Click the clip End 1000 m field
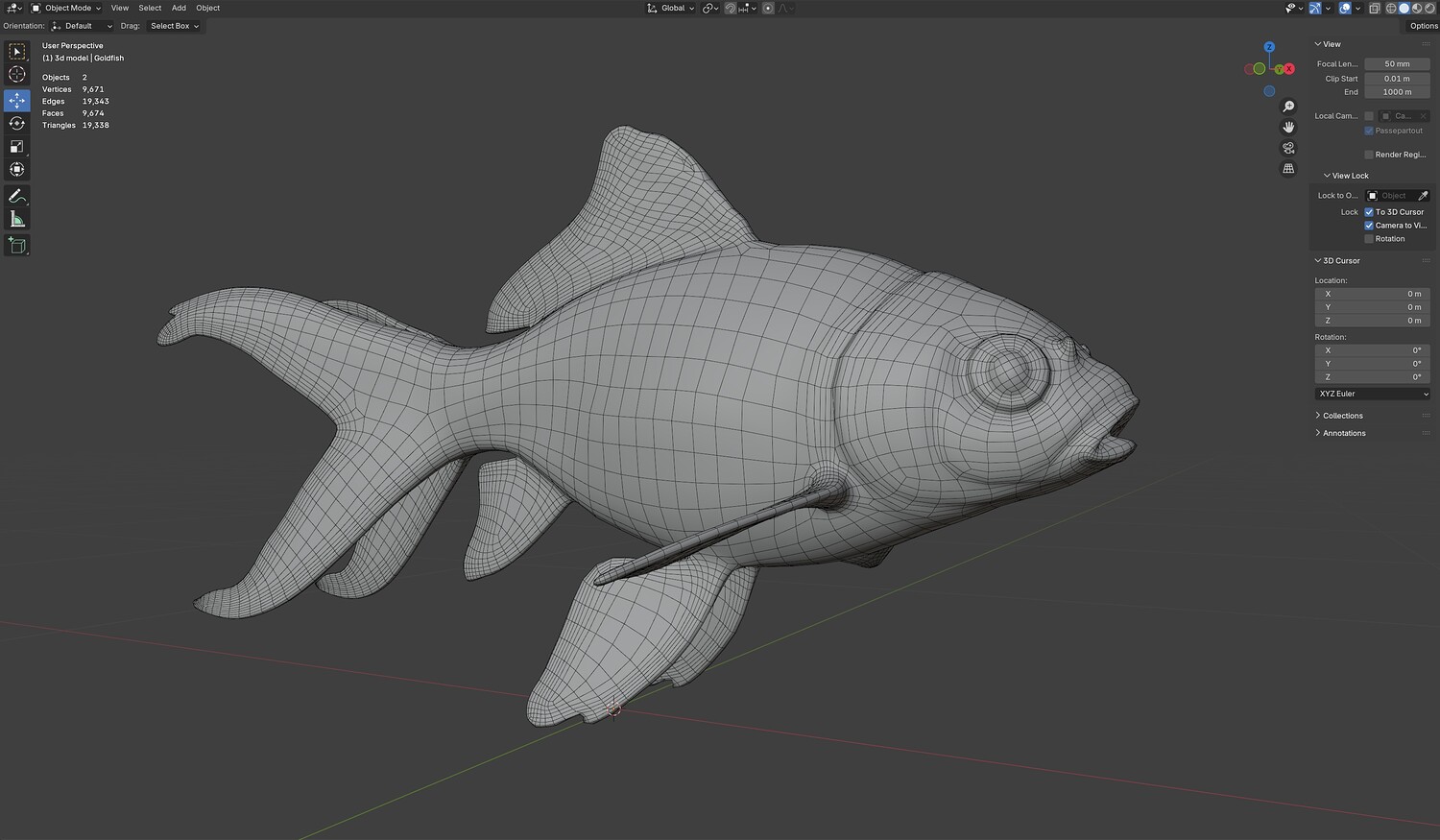Screen dimensions: 1440x840 point(1397,92)
